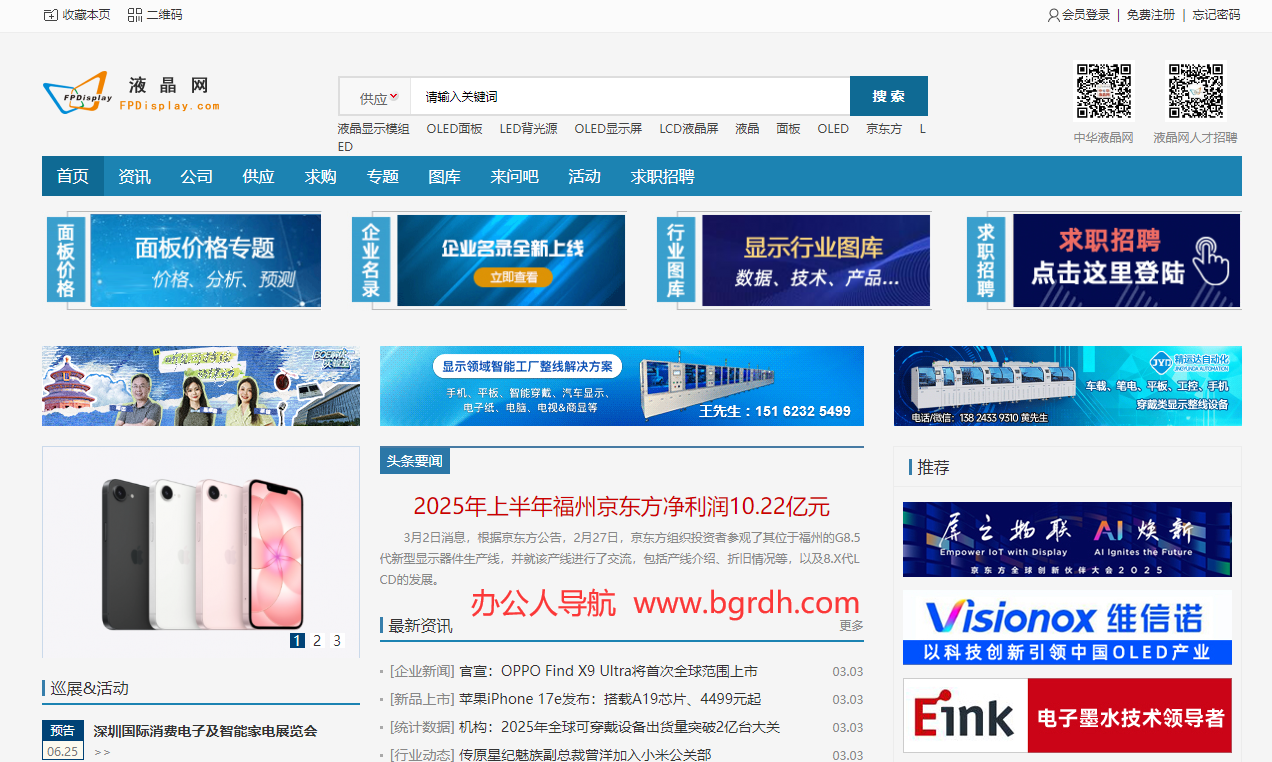Select hot keyword OLED面板
This screenshot has width=1272, height=762.
point(455,129)
